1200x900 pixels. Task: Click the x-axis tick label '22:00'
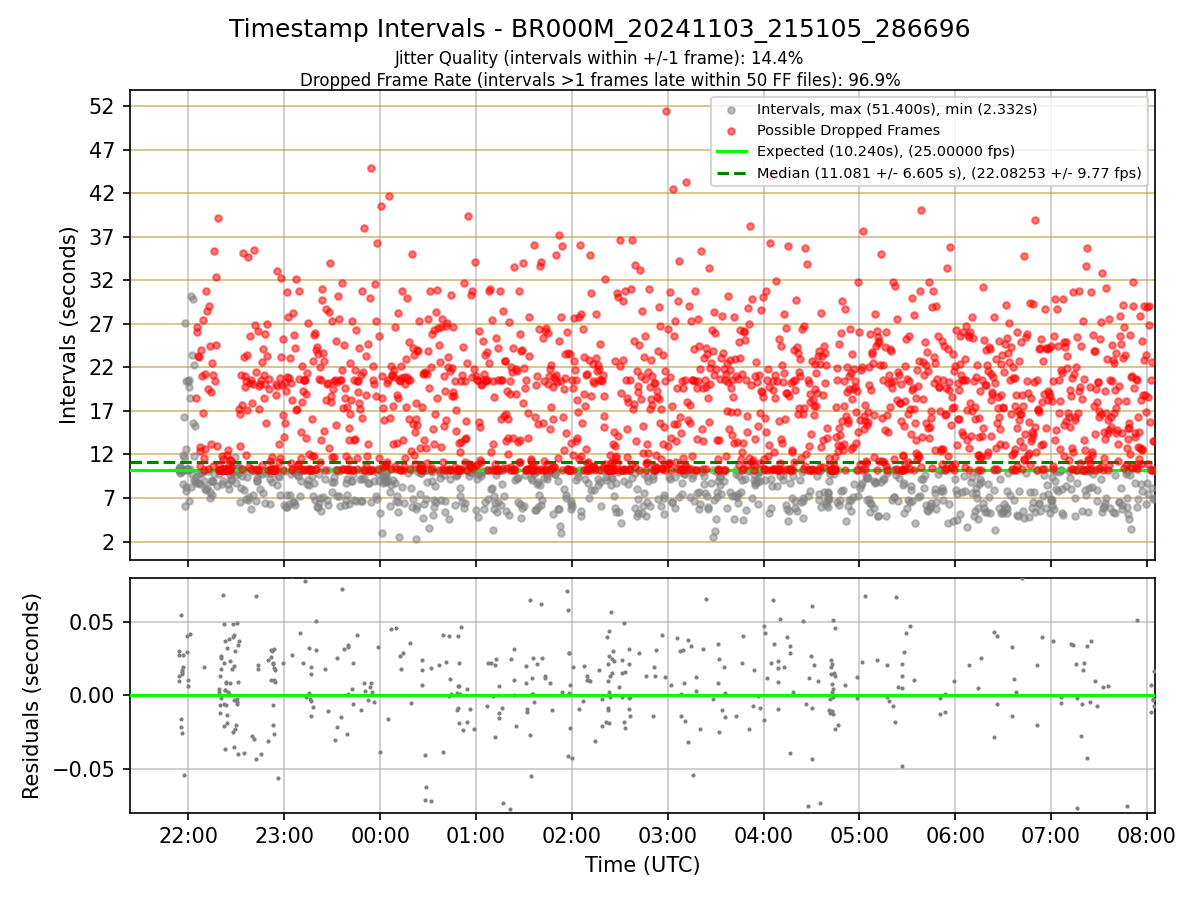point(187,835)
